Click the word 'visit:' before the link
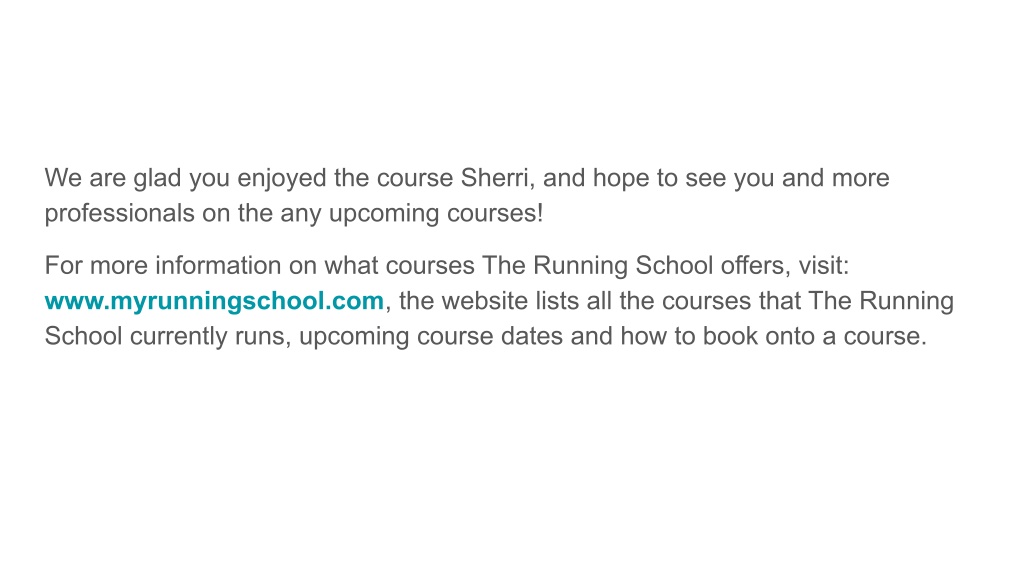This screenshot has width=1024, height=576. (824, 266)
